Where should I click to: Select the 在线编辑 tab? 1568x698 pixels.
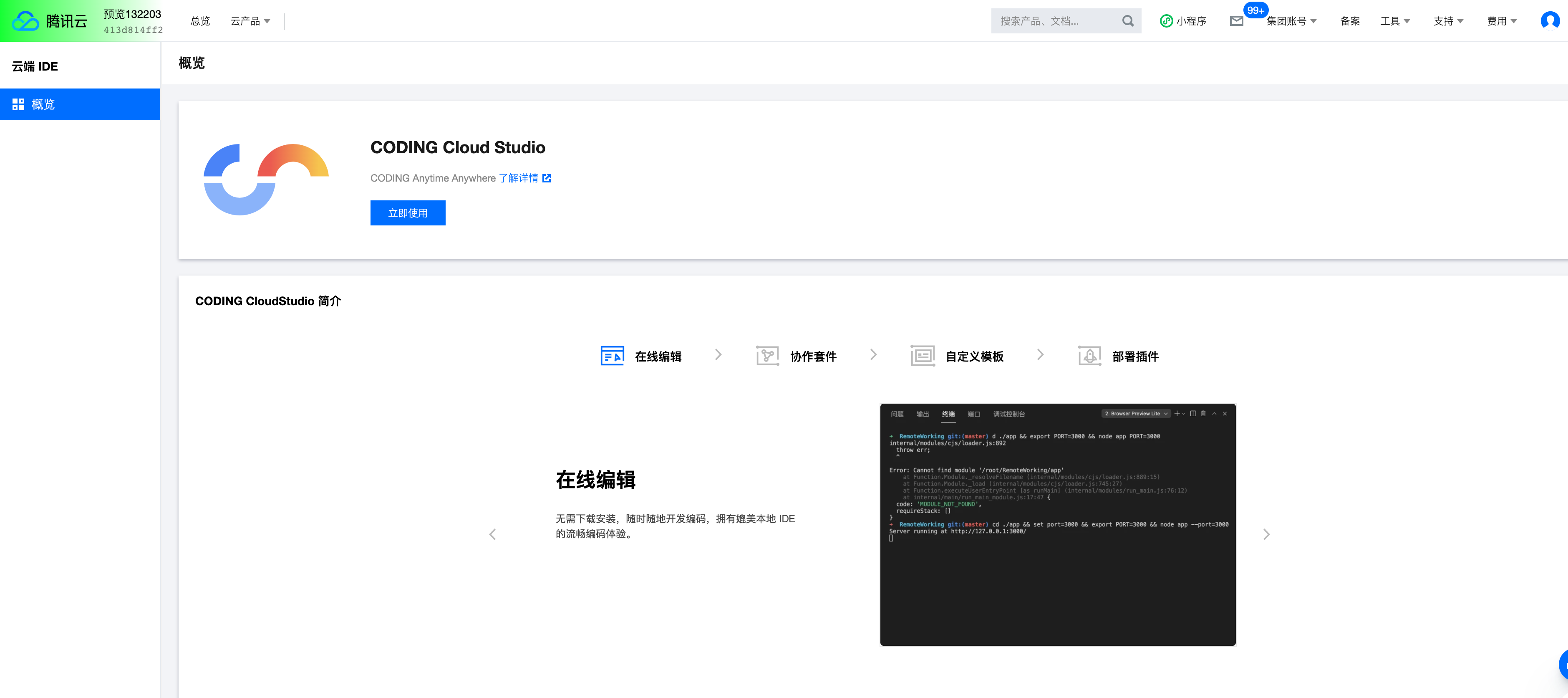tap(641, 356)
